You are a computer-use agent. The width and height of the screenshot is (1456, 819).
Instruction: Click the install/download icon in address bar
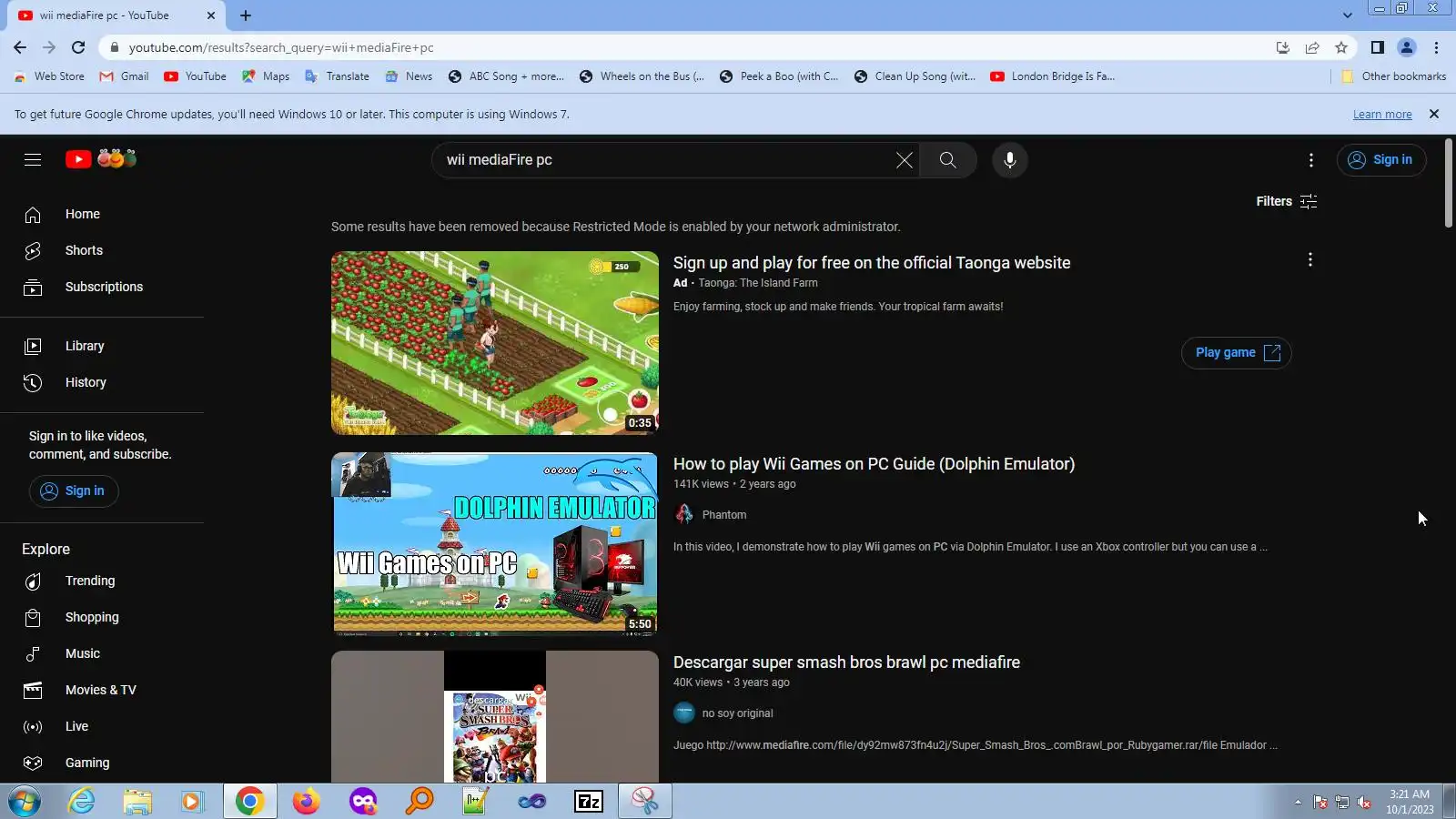(1283, 47)
